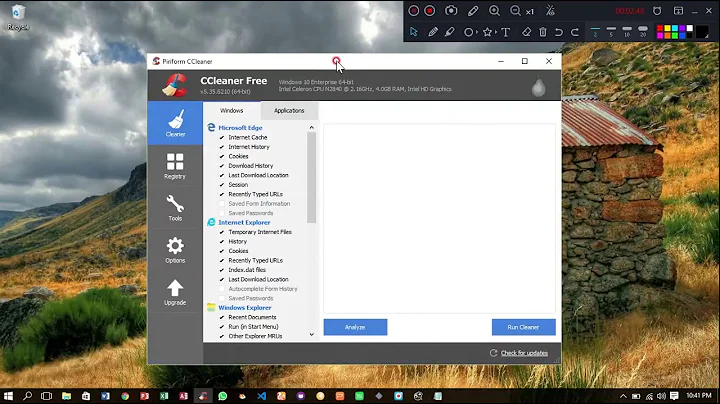Open the circle shape tool dropdown arrow

click(x=476, y=32)
